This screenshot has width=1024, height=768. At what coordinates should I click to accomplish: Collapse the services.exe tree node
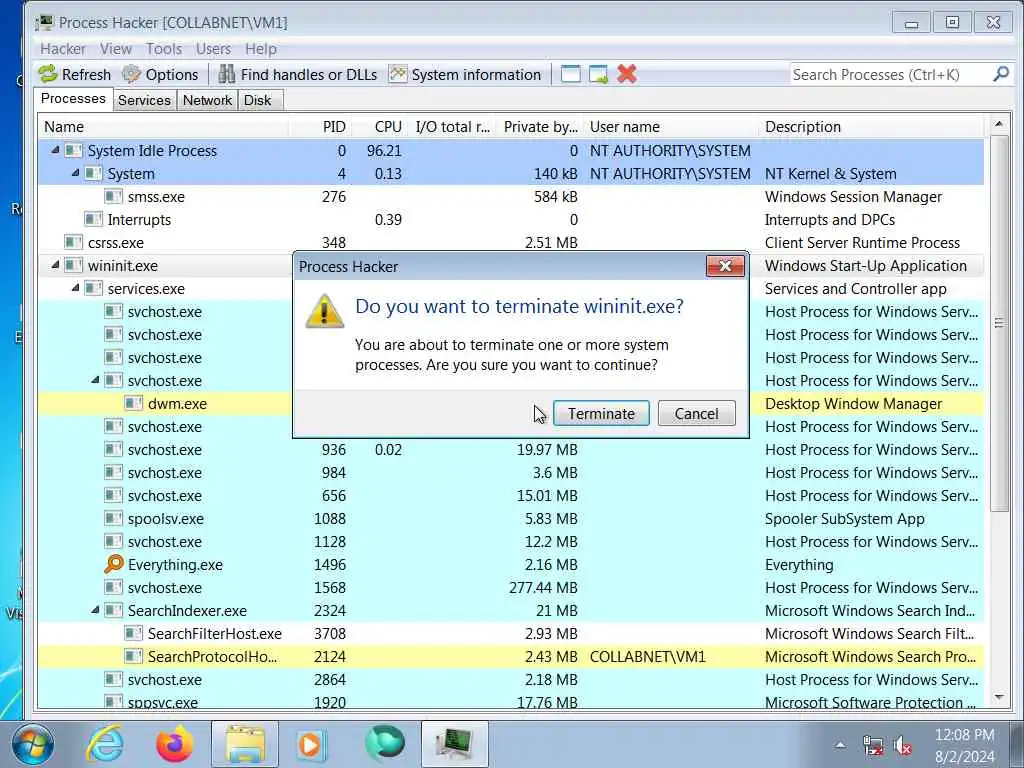[x=76, y=288]
